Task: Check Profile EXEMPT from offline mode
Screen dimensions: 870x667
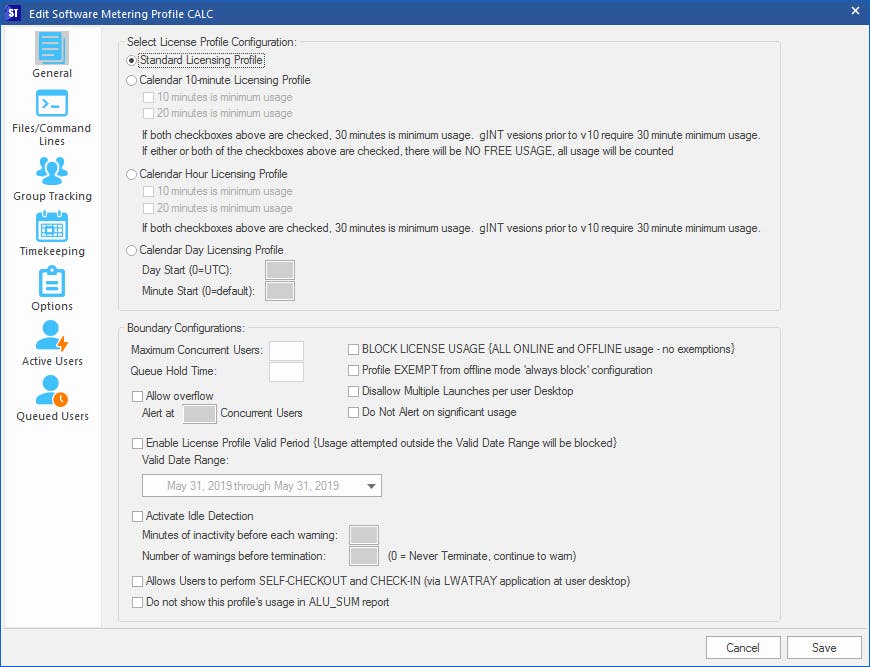Action: pos(353,370)
